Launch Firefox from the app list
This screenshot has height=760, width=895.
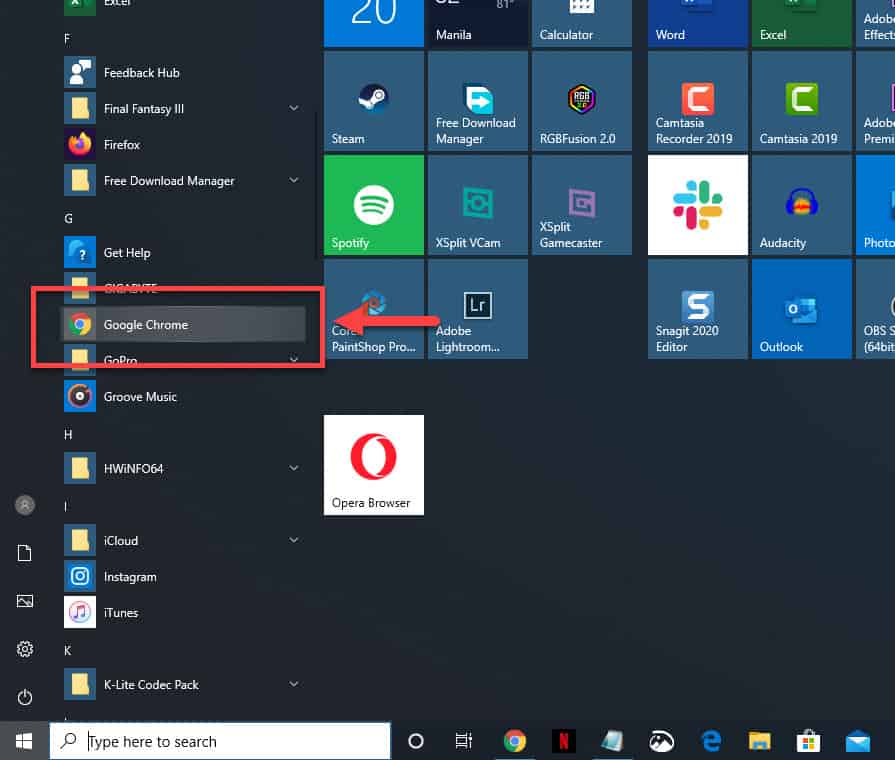(x=183, y=144)
